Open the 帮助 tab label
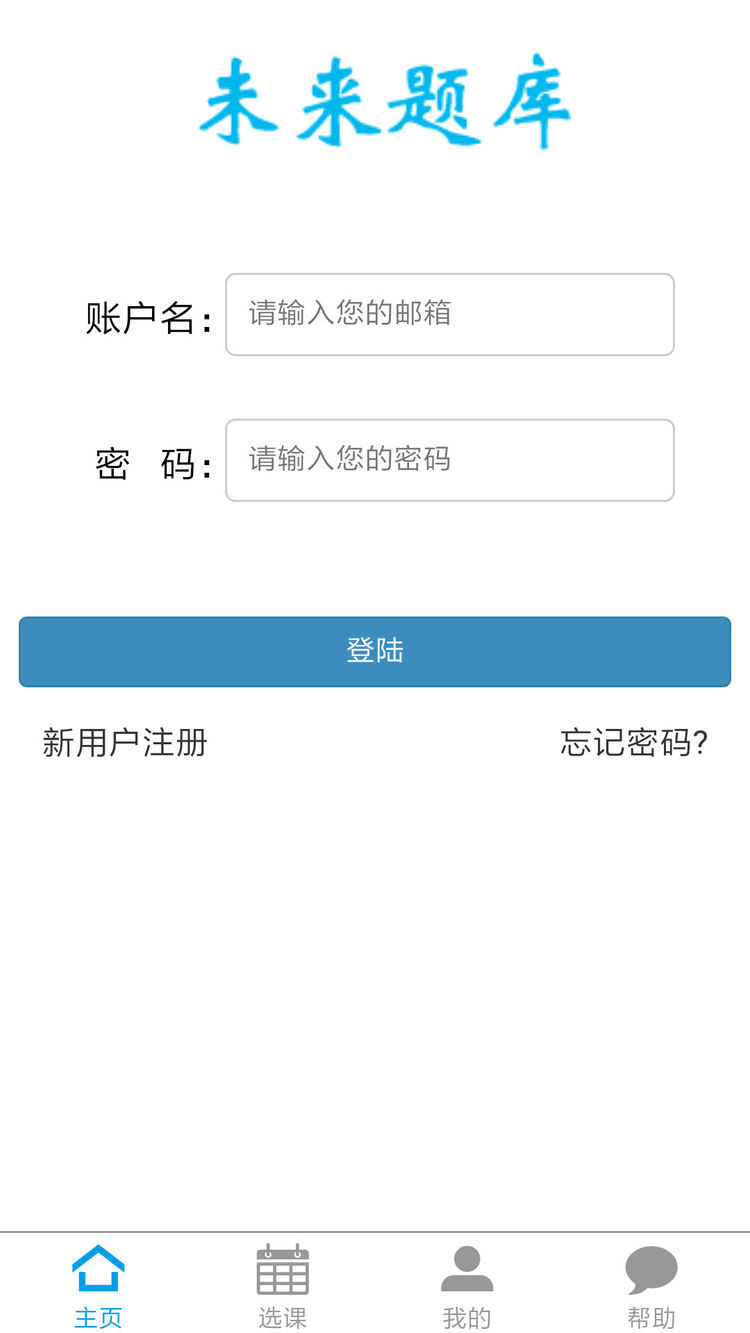This screenshot has height=1333, width=750. 651,1318
